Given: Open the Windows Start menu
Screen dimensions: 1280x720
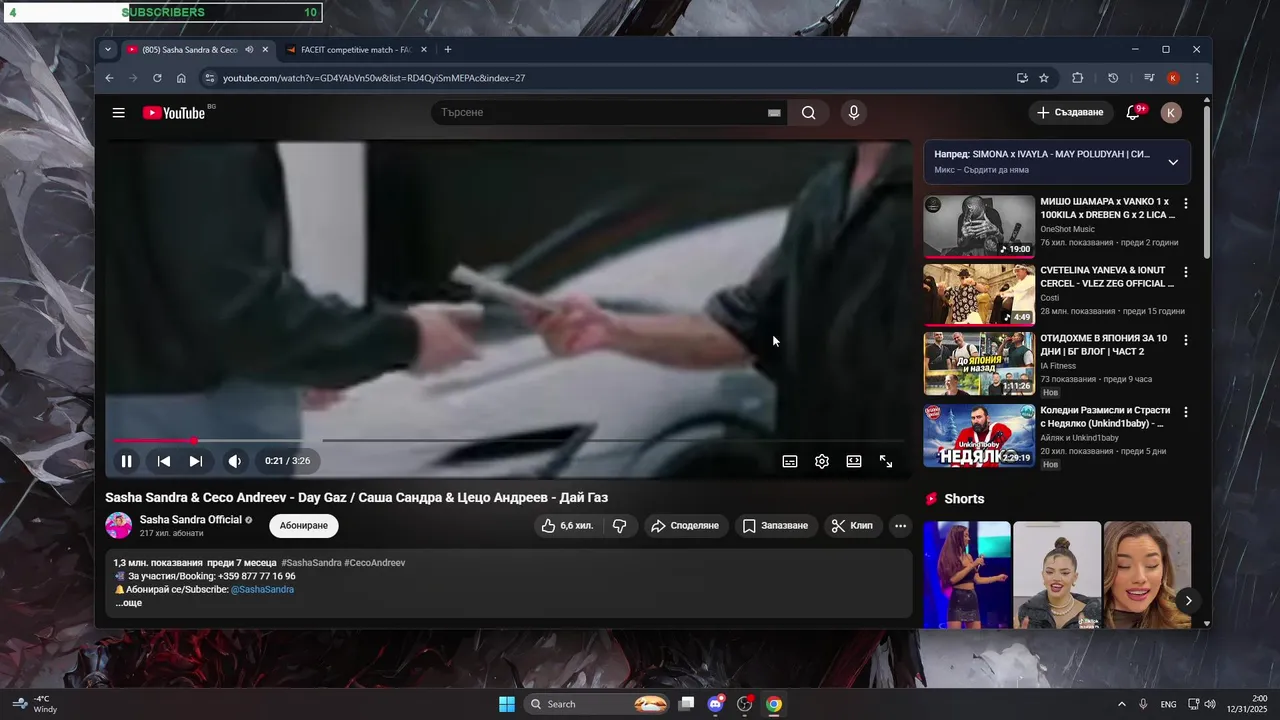Looking at the screenshot, I should [x=507, y=704].
